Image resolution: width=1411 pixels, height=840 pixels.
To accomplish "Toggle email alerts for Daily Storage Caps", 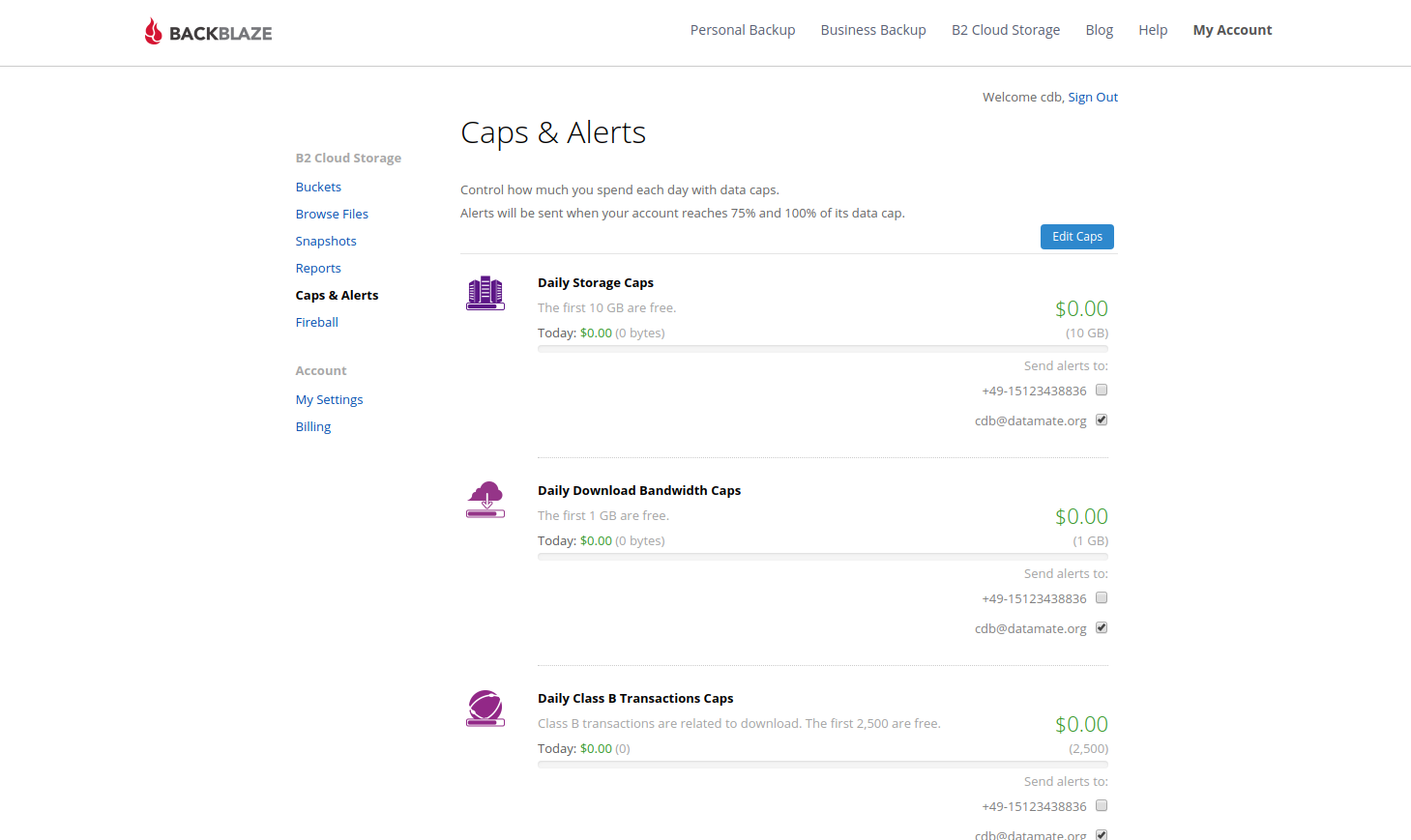I will pyautogui.click(x=1102, y=420).
